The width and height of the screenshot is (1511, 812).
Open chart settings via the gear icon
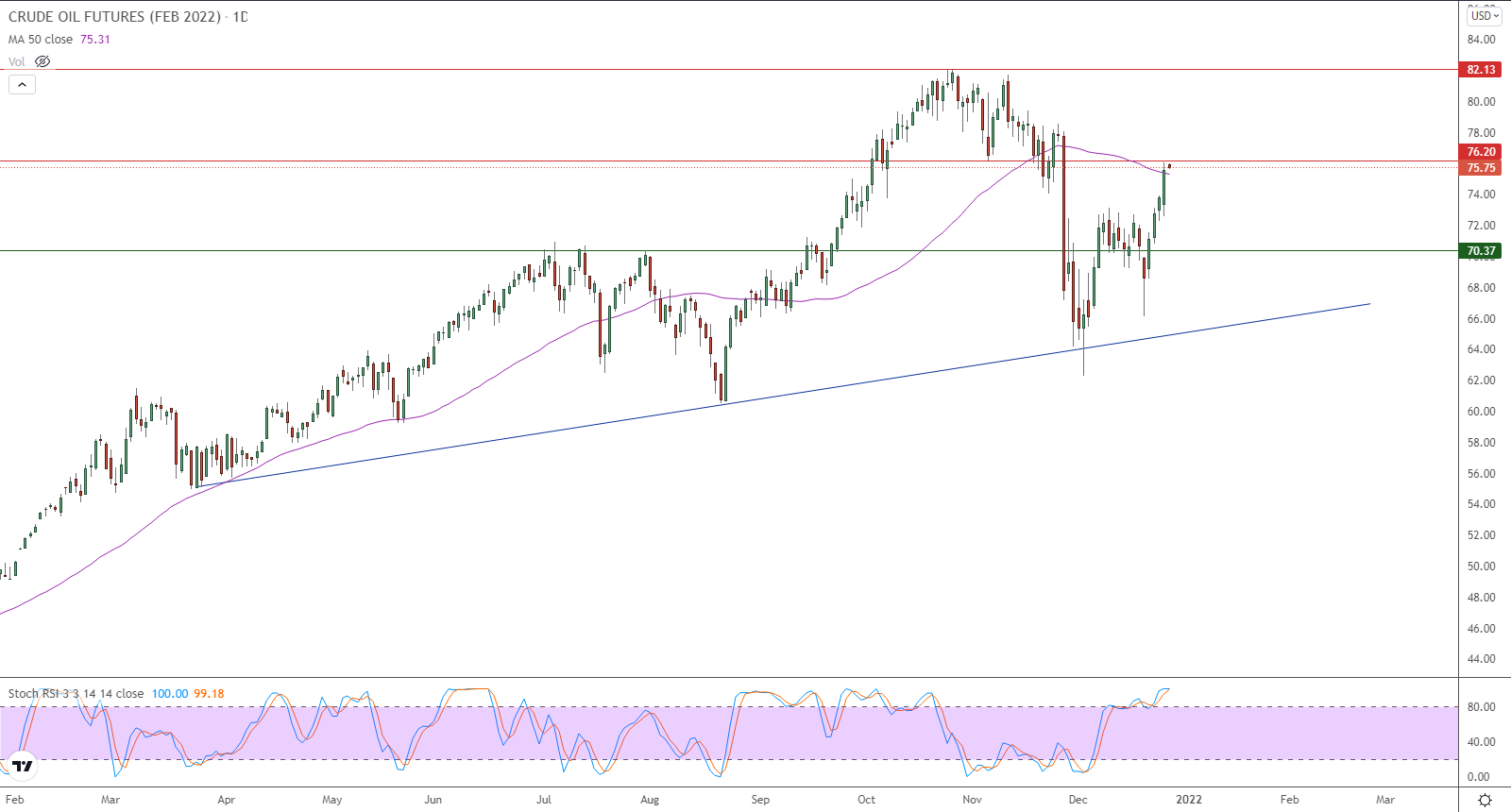click(x=1485, y=800)
